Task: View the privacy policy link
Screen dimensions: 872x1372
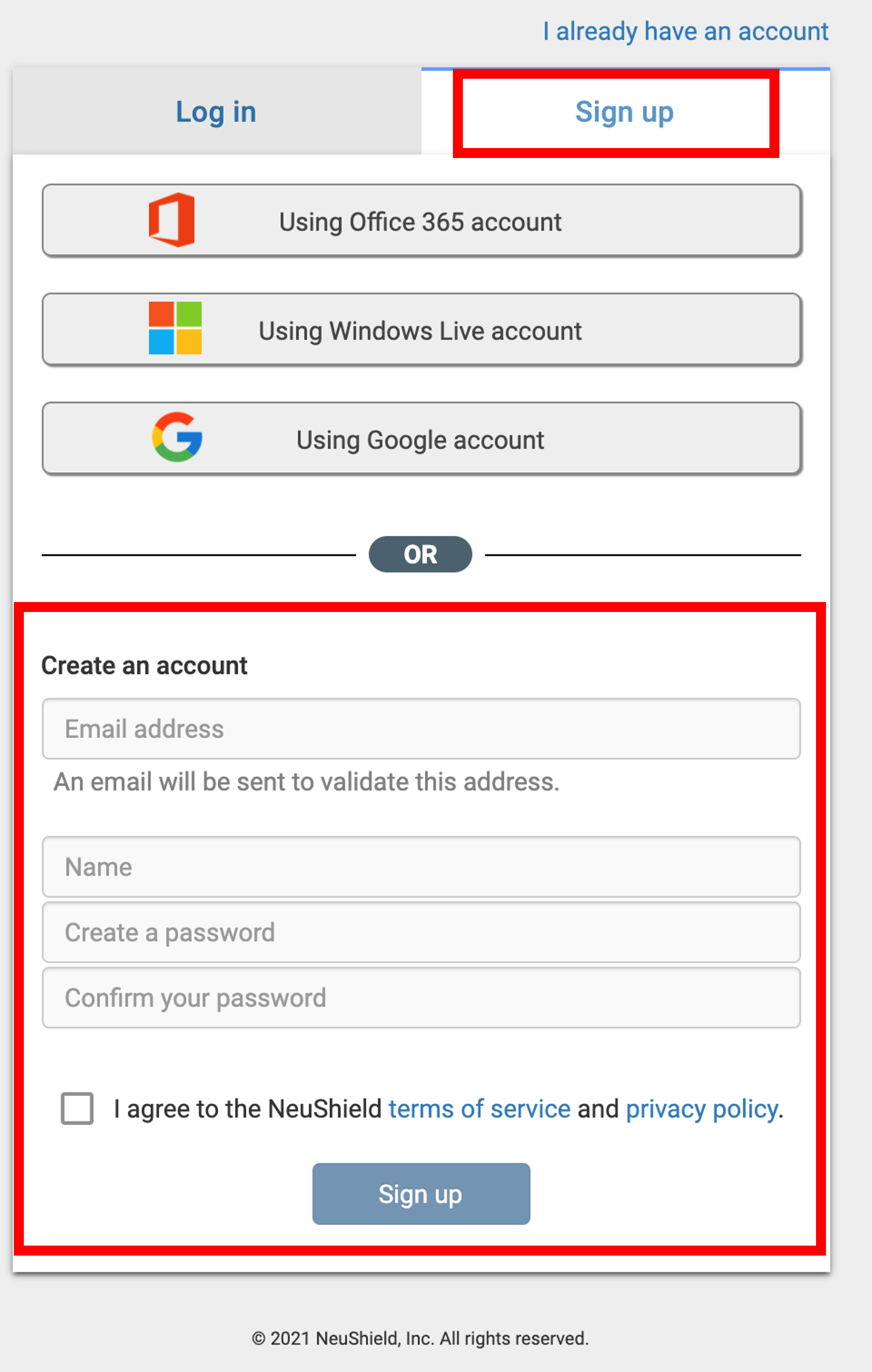Action: [x=702, y=1109]
